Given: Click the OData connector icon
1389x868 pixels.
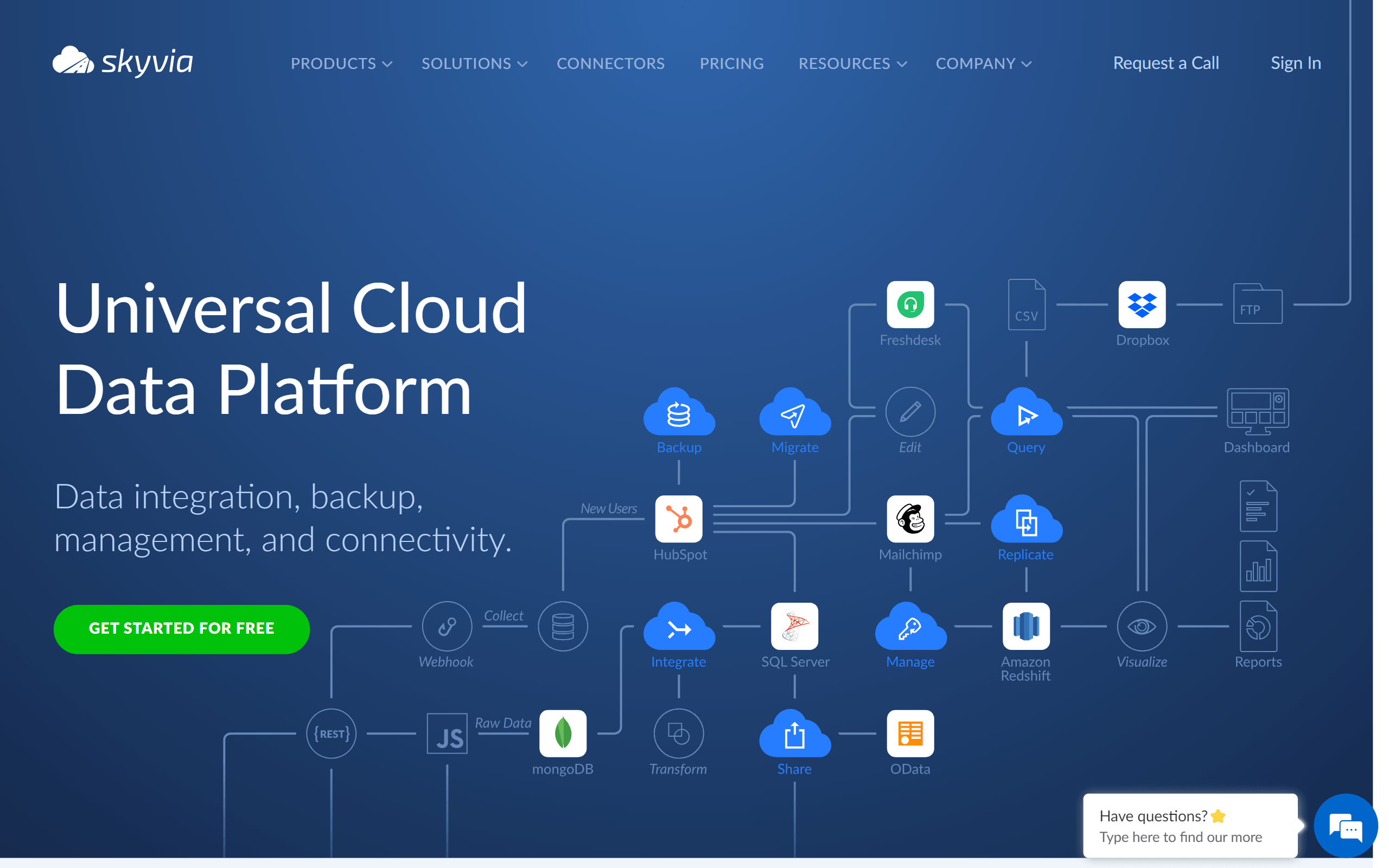Looking at the screenshot, I should click(x=910, y=733).
